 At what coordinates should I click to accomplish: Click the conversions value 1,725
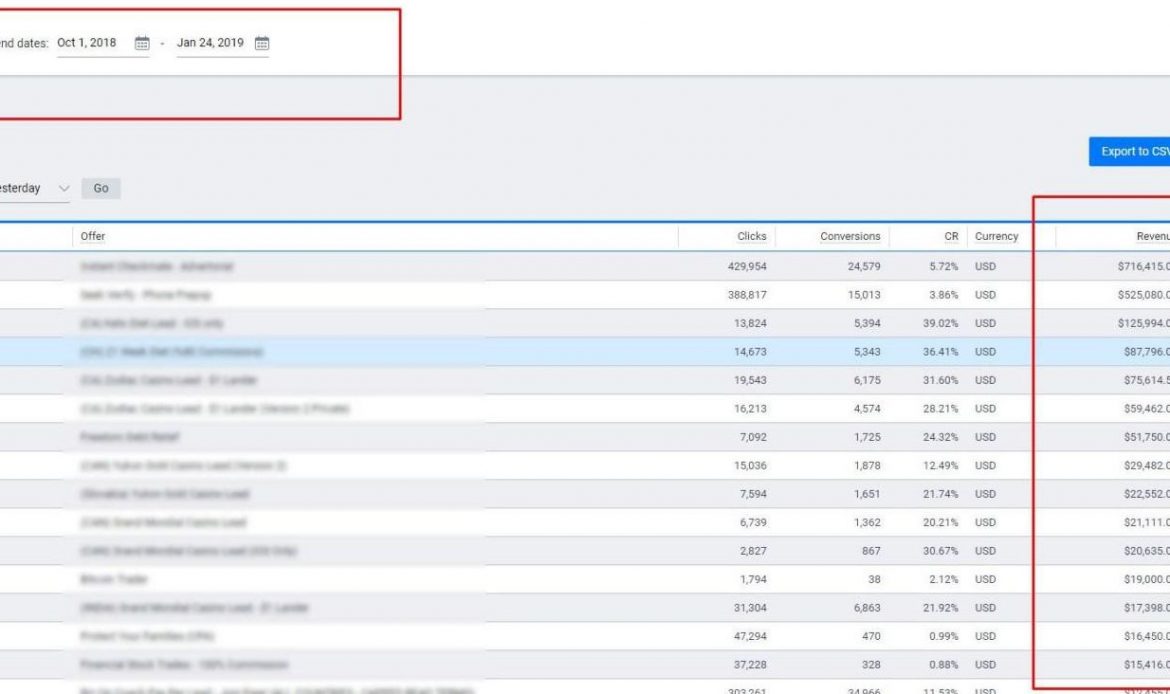[867, 437]
